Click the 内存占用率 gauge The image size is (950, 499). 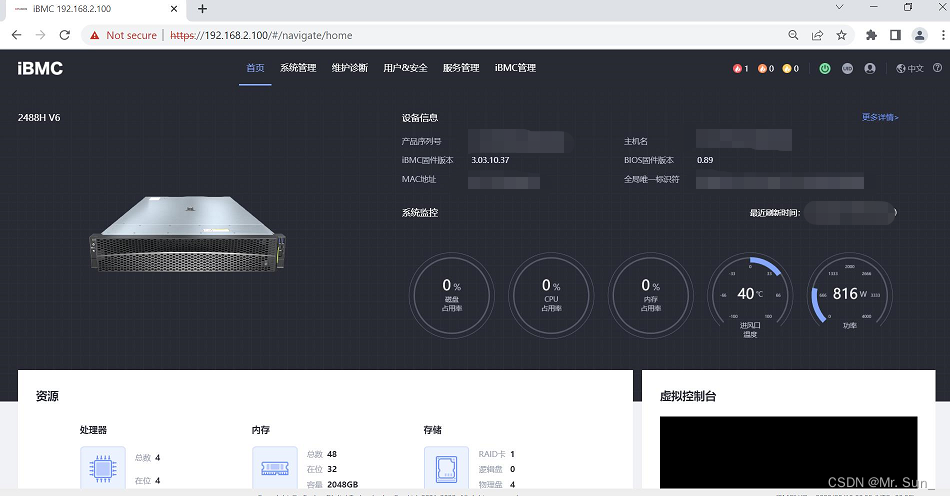click(650, 296)
